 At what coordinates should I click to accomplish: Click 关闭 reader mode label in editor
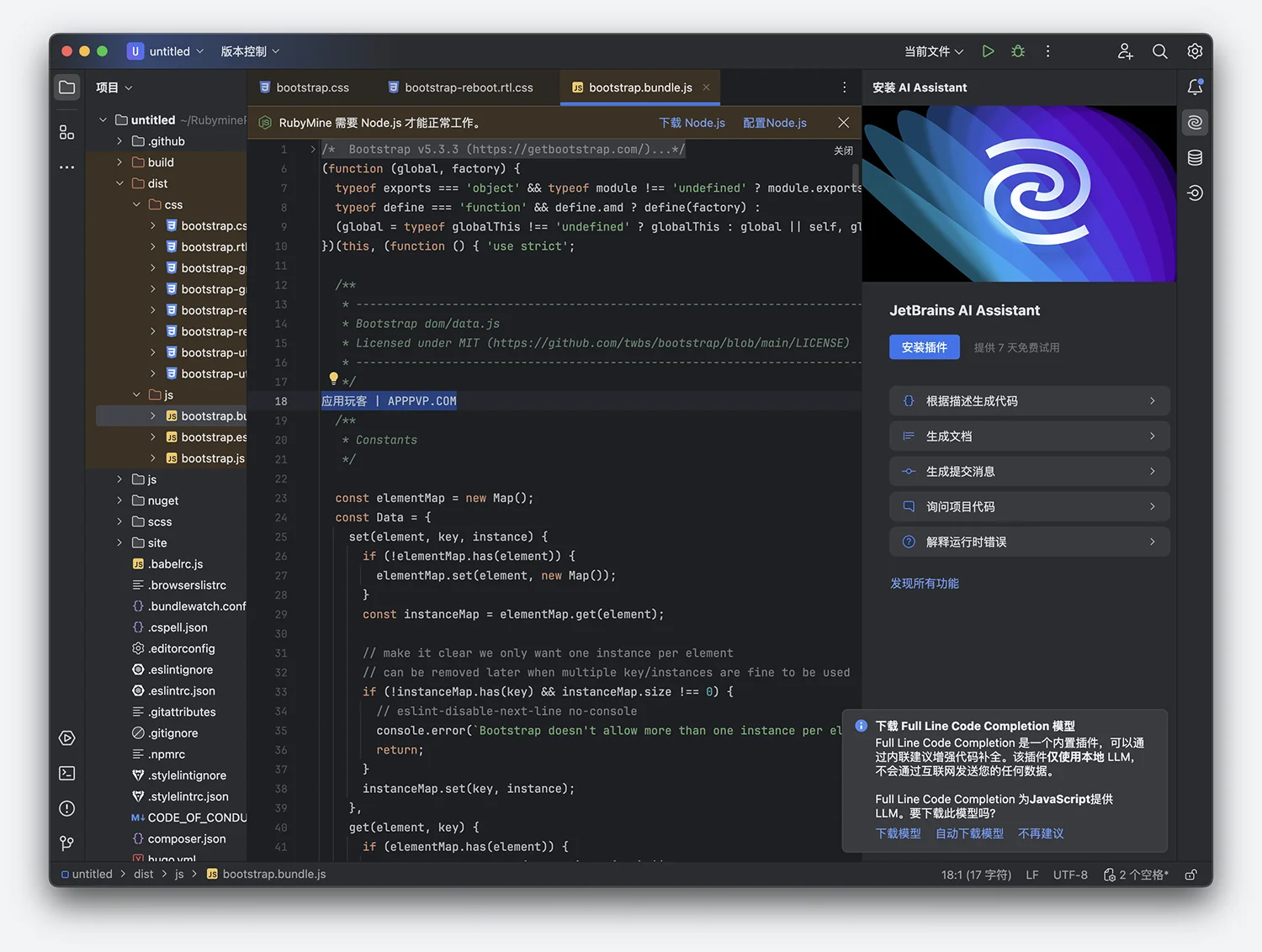click(843, 151)
